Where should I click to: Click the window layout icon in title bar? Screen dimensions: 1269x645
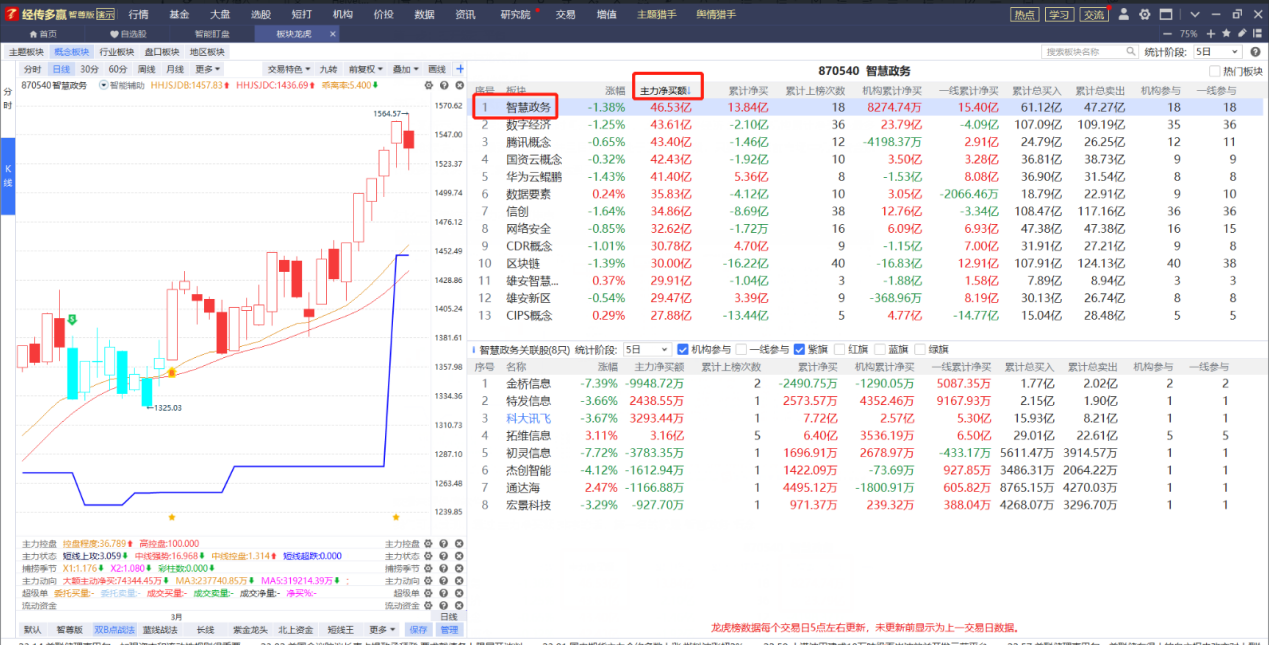tap(1167, 14)
